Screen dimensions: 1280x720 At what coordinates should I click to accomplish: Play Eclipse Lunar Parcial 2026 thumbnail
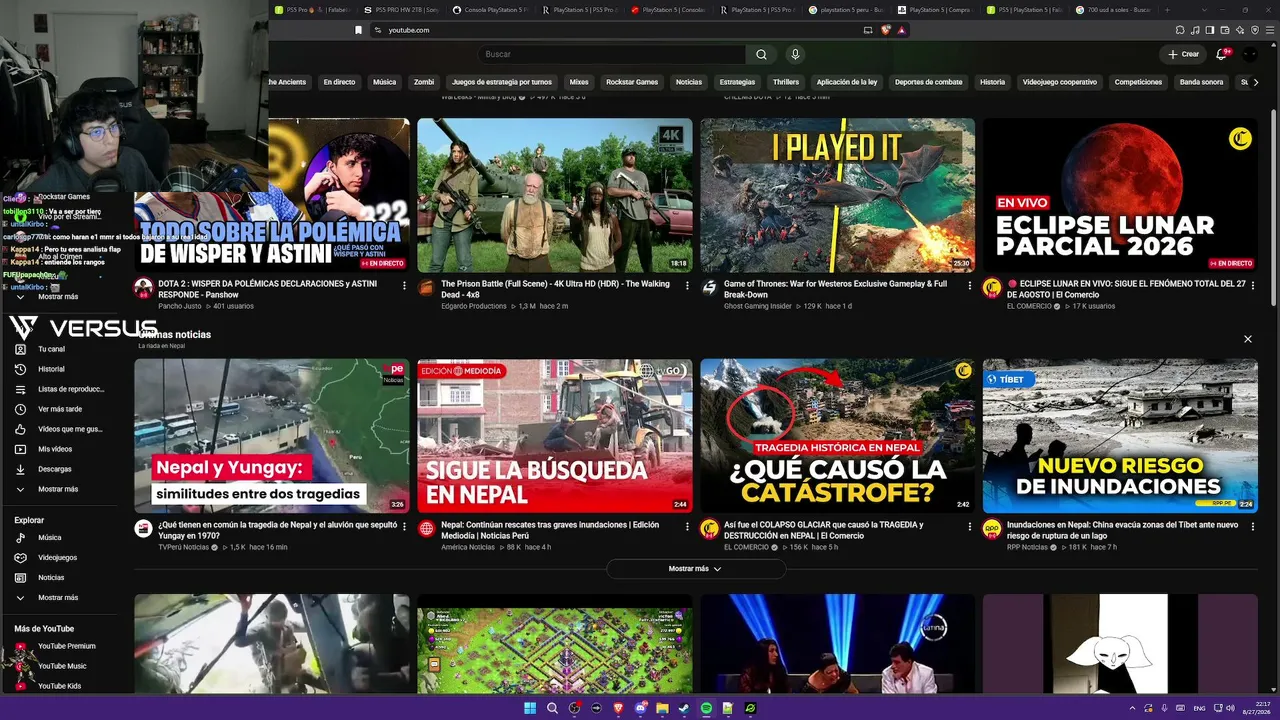coord(1120,195)
